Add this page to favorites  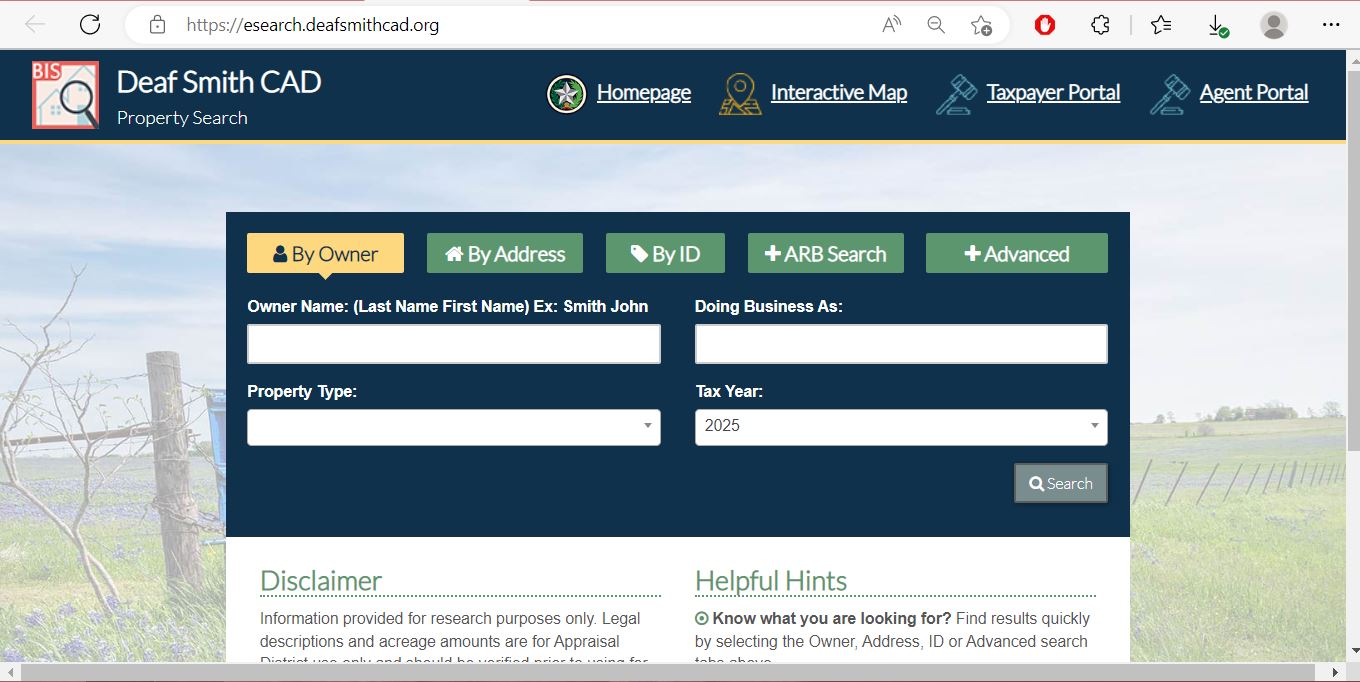click(x=981, y=25)
